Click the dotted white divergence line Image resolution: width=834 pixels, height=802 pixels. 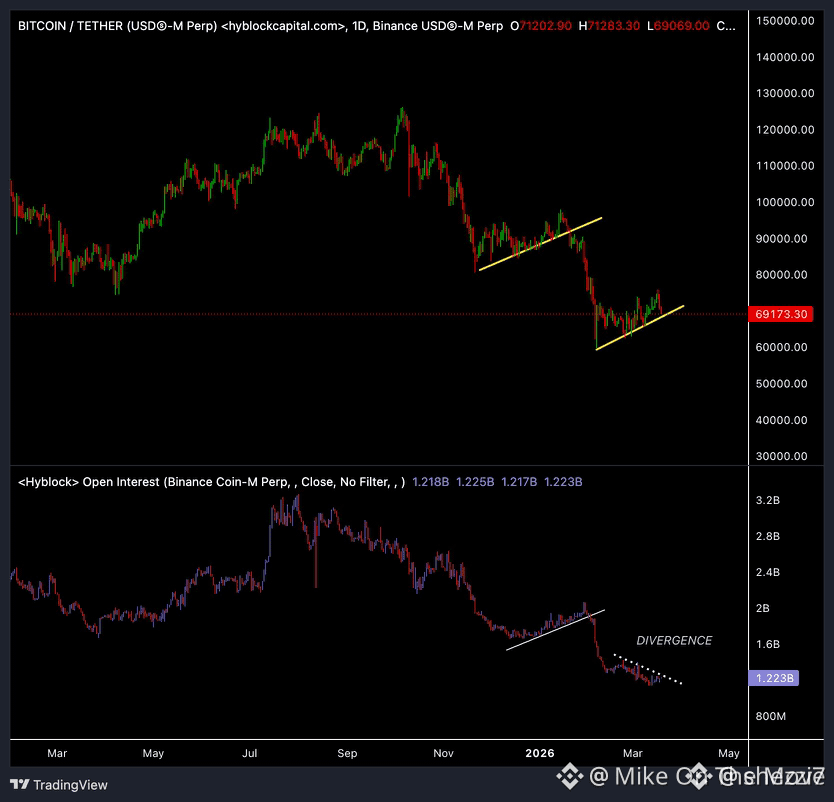point(647,669)
